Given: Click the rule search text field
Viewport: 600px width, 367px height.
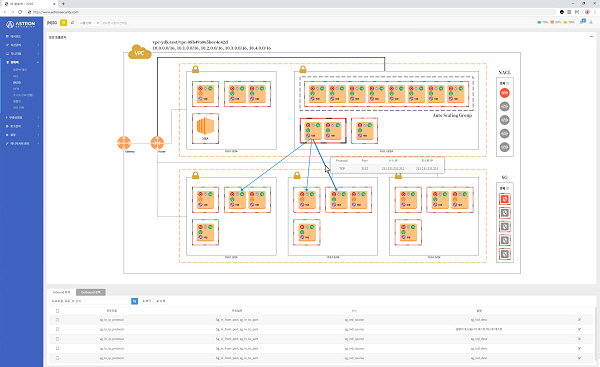Looking at the screenshot, I should pos(90,301).
